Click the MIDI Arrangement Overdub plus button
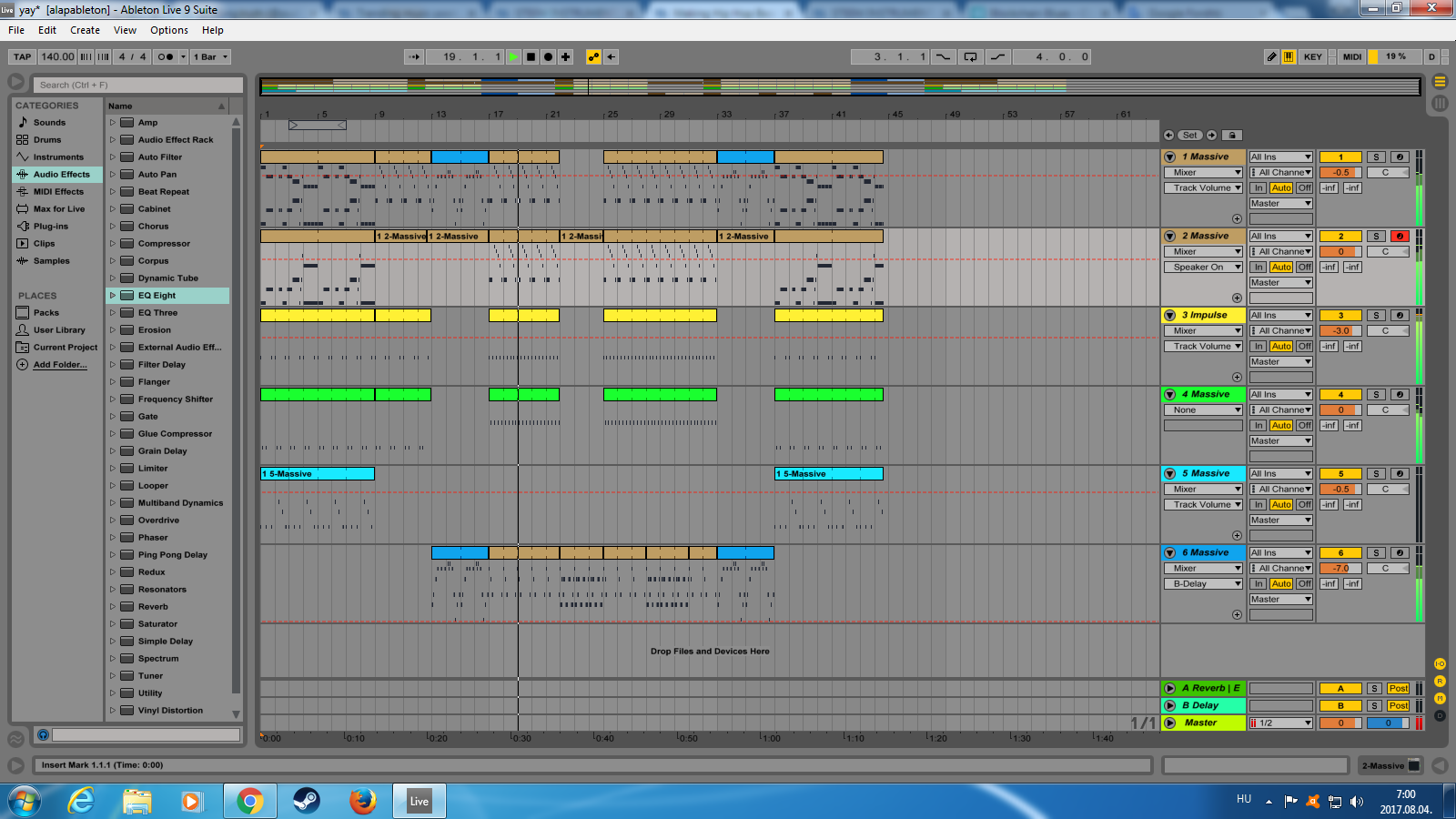The height and width of the screenshot is (819, 1456). (x=565, y=56)
